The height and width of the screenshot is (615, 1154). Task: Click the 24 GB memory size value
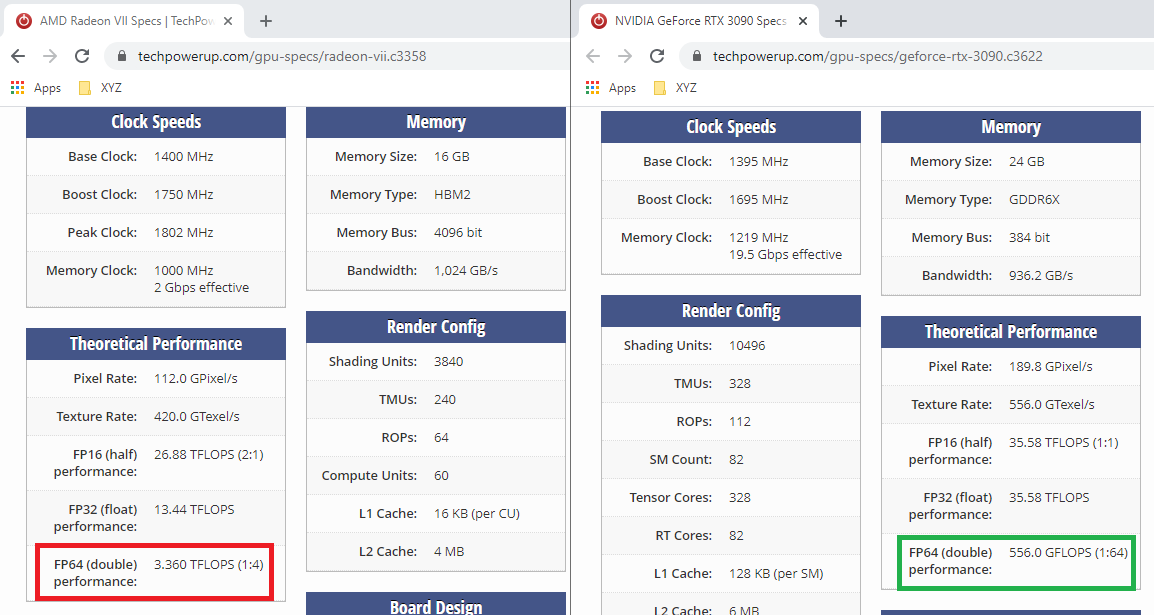(x=1027, y=162)
